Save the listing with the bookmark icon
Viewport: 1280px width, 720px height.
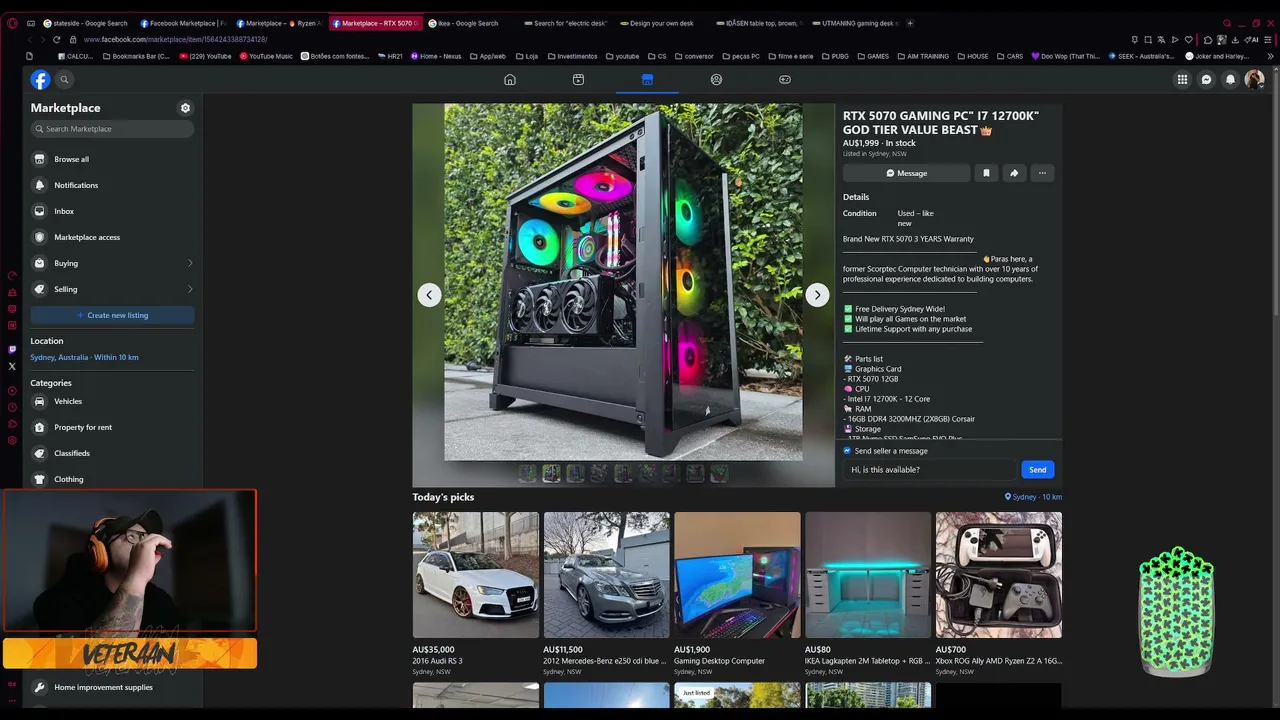point(986,173)
